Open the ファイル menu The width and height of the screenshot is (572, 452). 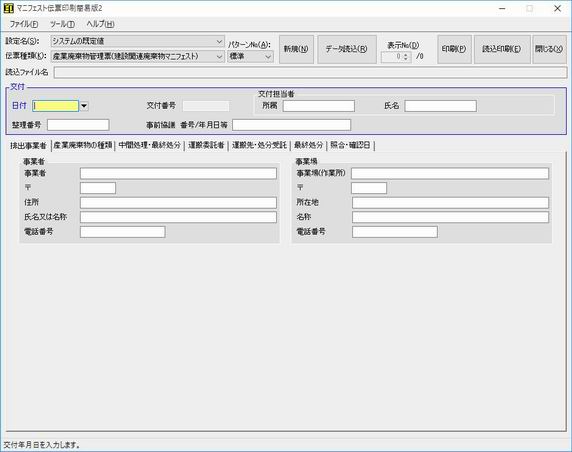tap(24, 24)
